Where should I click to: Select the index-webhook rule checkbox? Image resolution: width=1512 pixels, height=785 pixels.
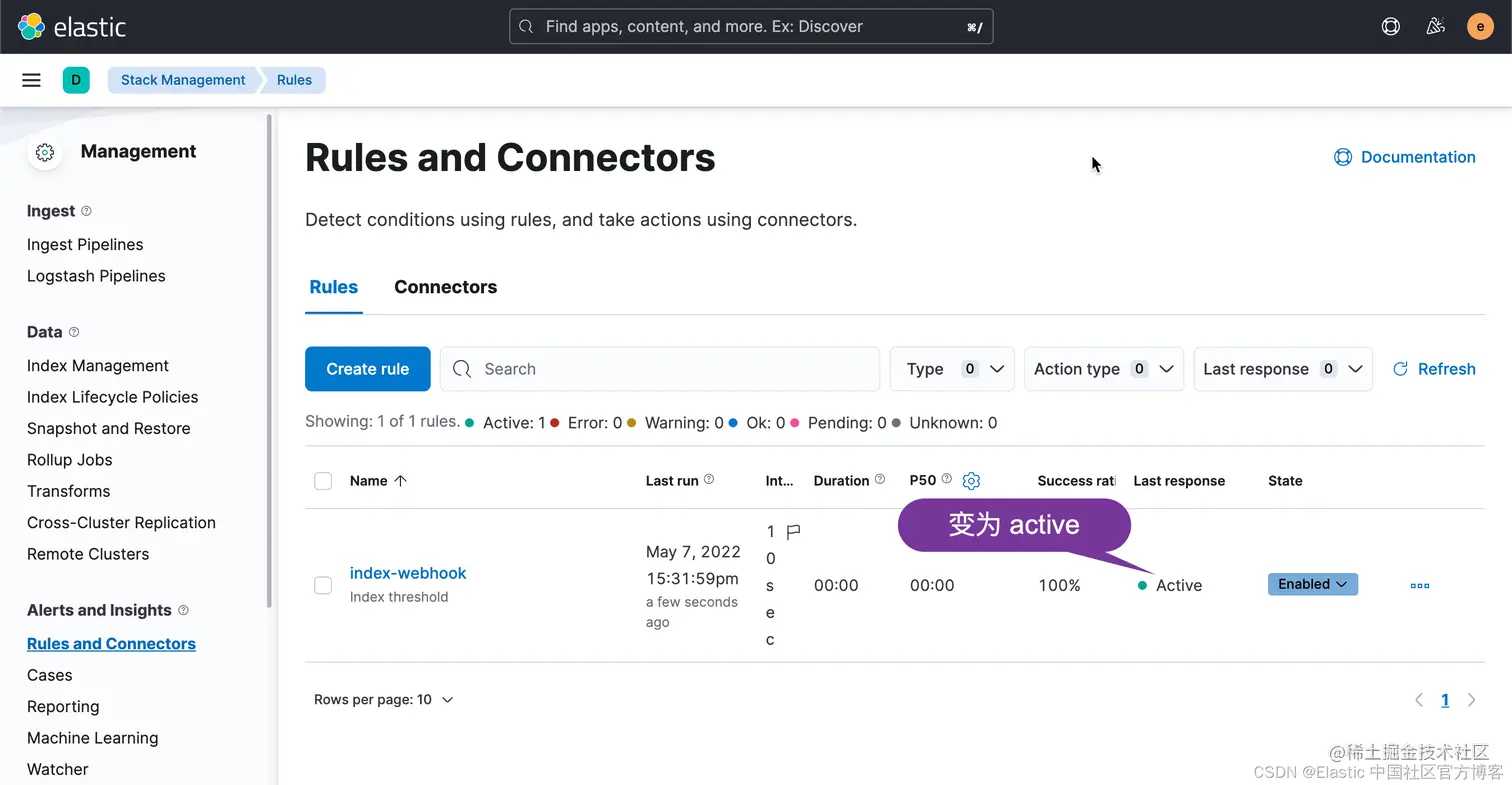click(323, 585)
